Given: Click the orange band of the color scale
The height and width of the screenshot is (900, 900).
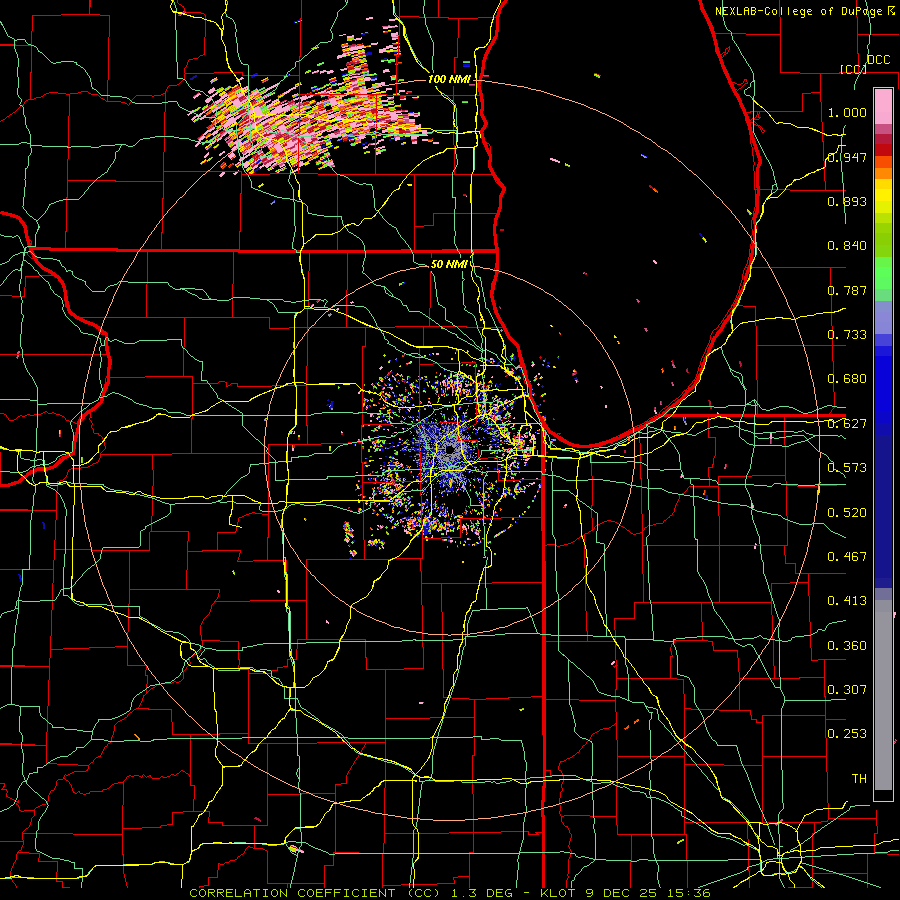Looking at the screenshot, I should pos(883,172).
